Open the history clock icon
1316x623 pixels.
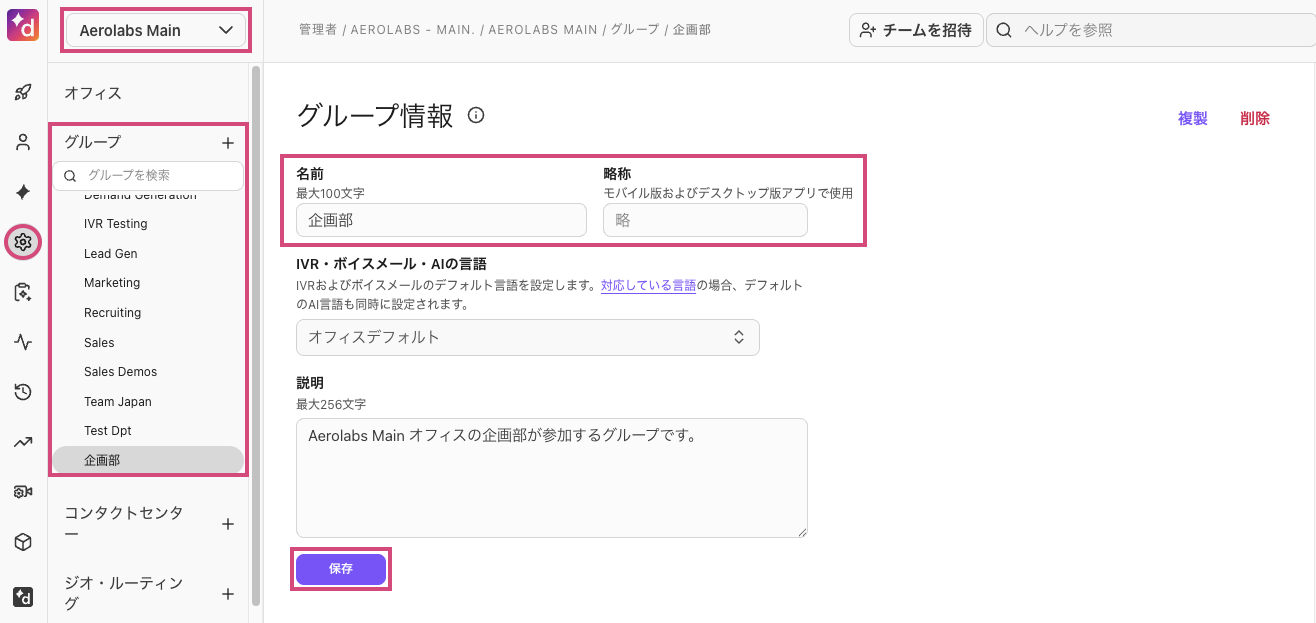(x=23, y=392)
